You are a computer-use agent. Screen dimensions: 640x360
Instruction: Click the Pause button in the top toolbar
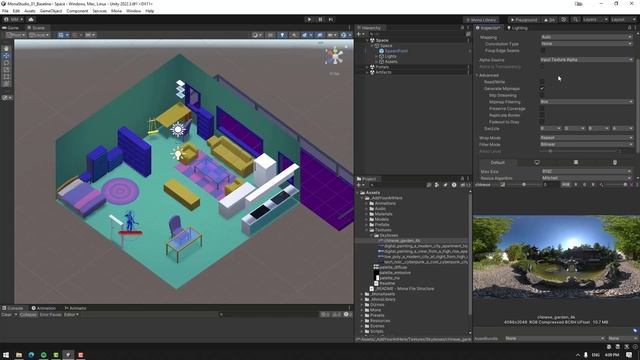click(x=320, y=19)
